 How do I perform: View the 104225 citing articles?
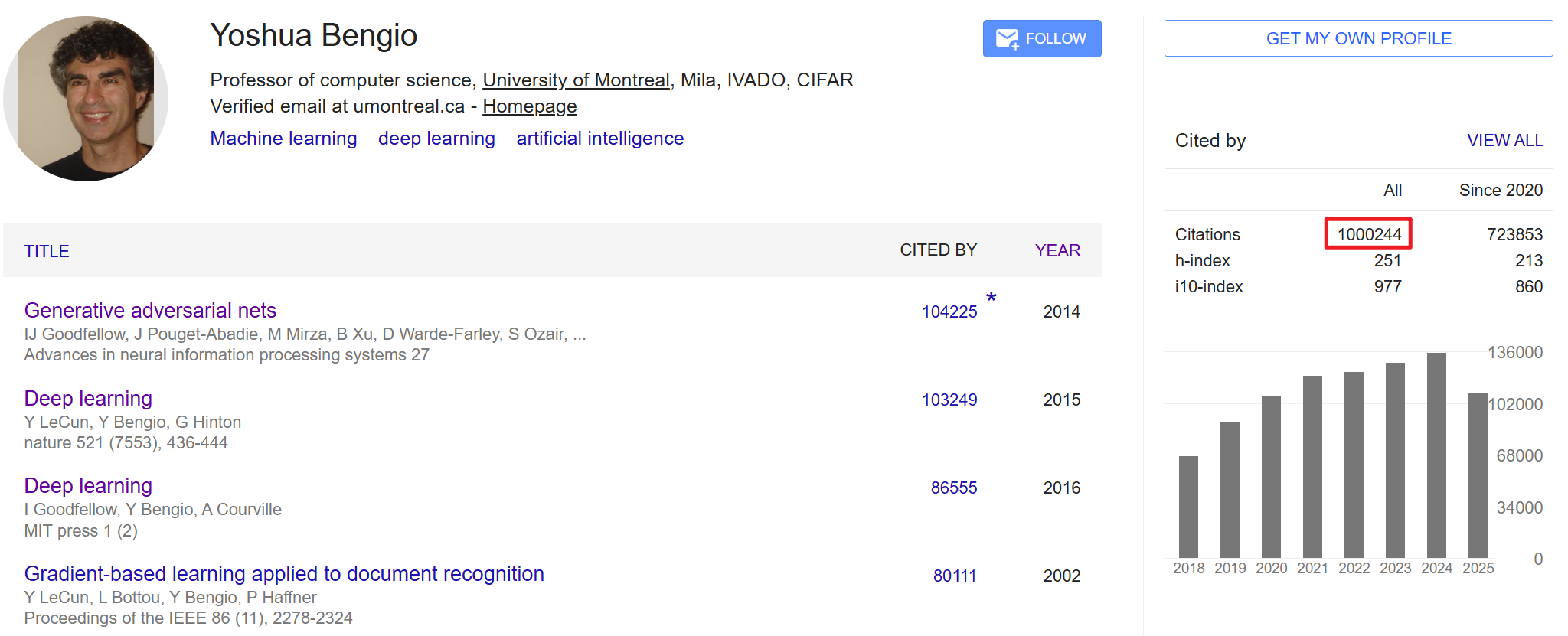(949, 312)
